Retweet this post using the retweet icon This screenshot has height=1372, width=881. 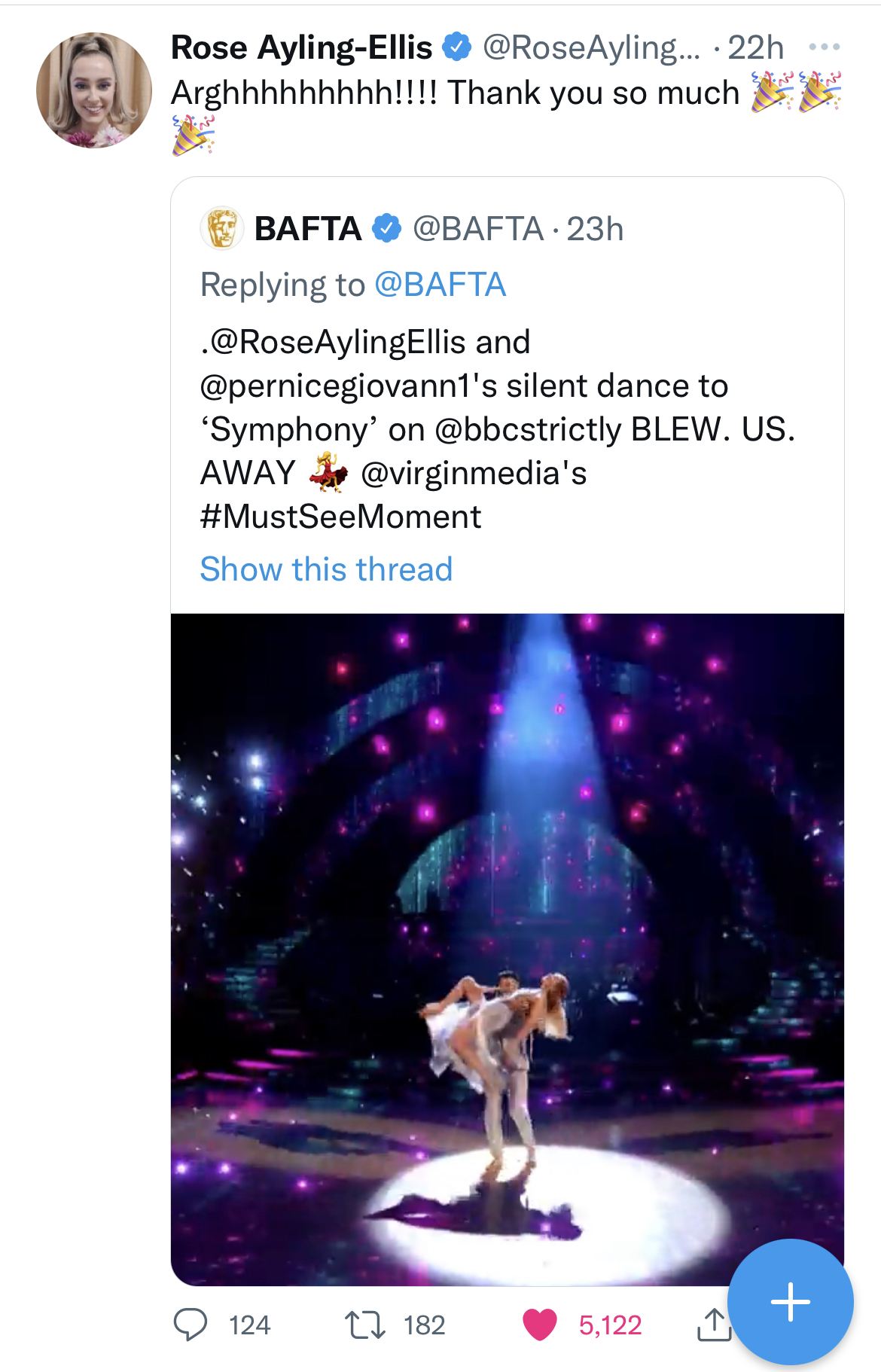tap(364, 1325)
